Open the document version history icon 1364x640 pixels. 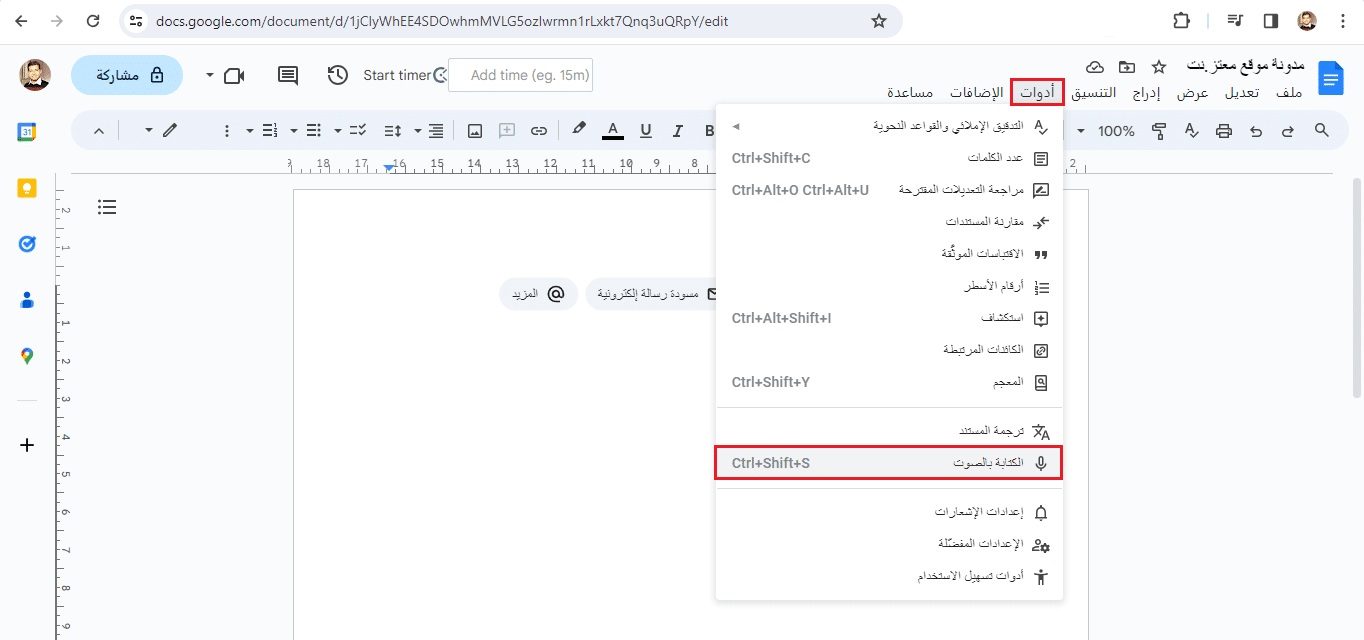[338, 75]
